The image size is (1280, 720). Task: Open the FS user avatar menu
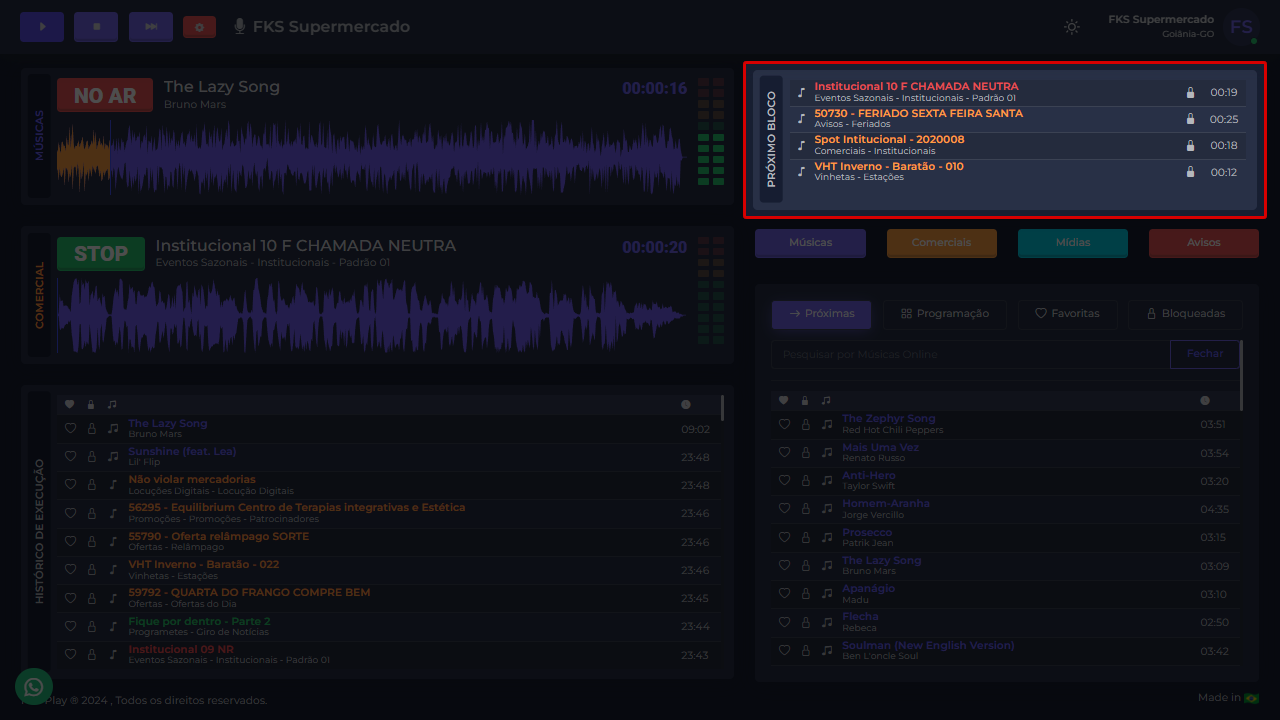(x=1241, y=27)
